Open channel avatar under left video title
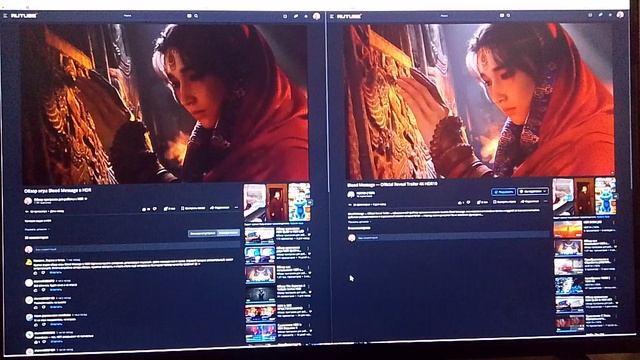 tap(28, 201)
